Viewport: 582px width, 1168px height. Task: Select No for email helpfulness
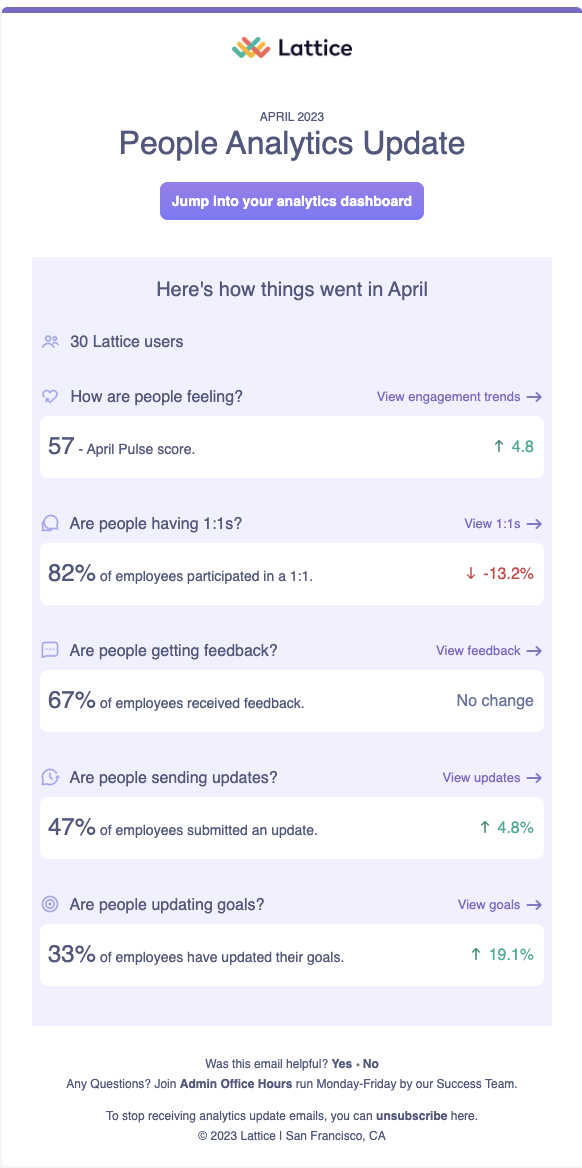pyautogui.click(x=369, y=1063)
